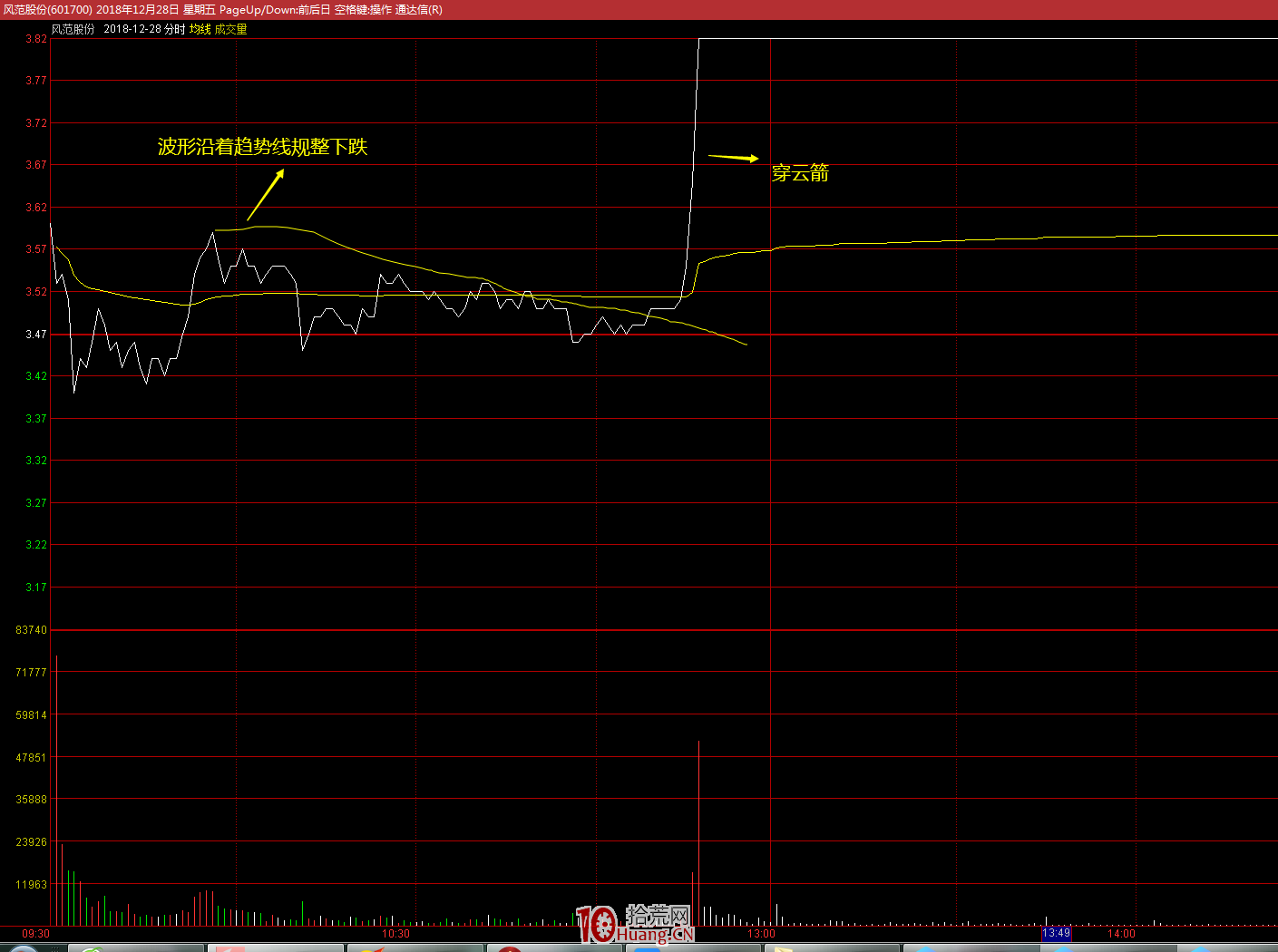1278x952 pixels.
Task: Click the 2018年12月28日 date in title bar
Action: pos(137,9)
